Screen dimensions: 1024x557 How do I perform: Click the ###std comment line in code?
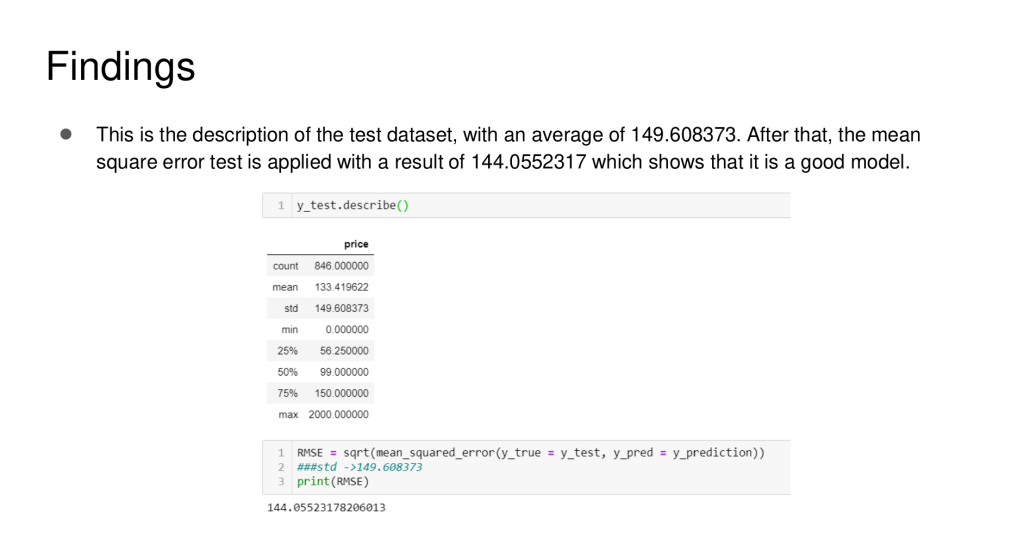point(360,467)
